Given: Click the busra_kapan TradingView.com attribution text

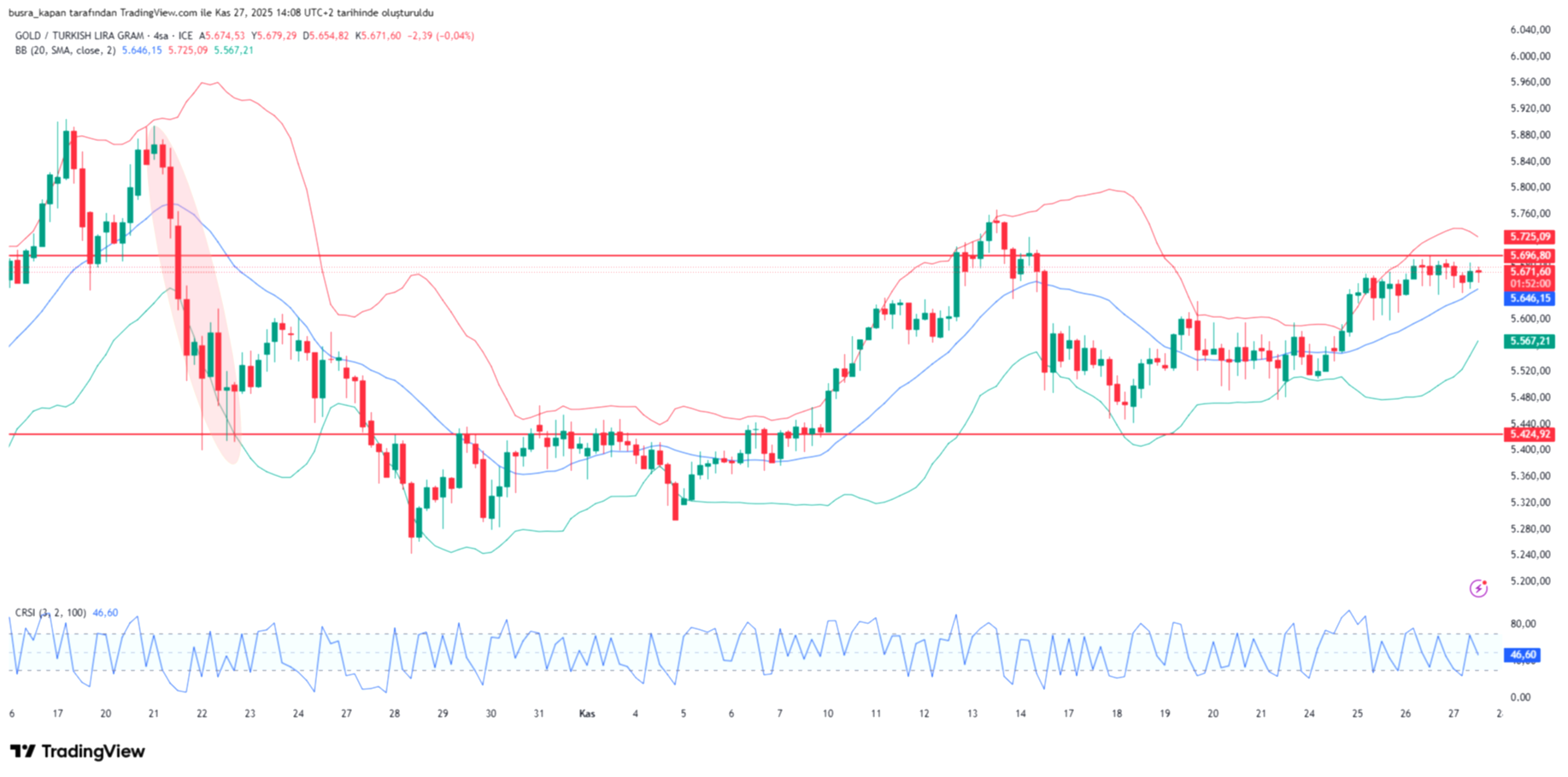Looking at the screenshot, I should click(x=220, y=13).
